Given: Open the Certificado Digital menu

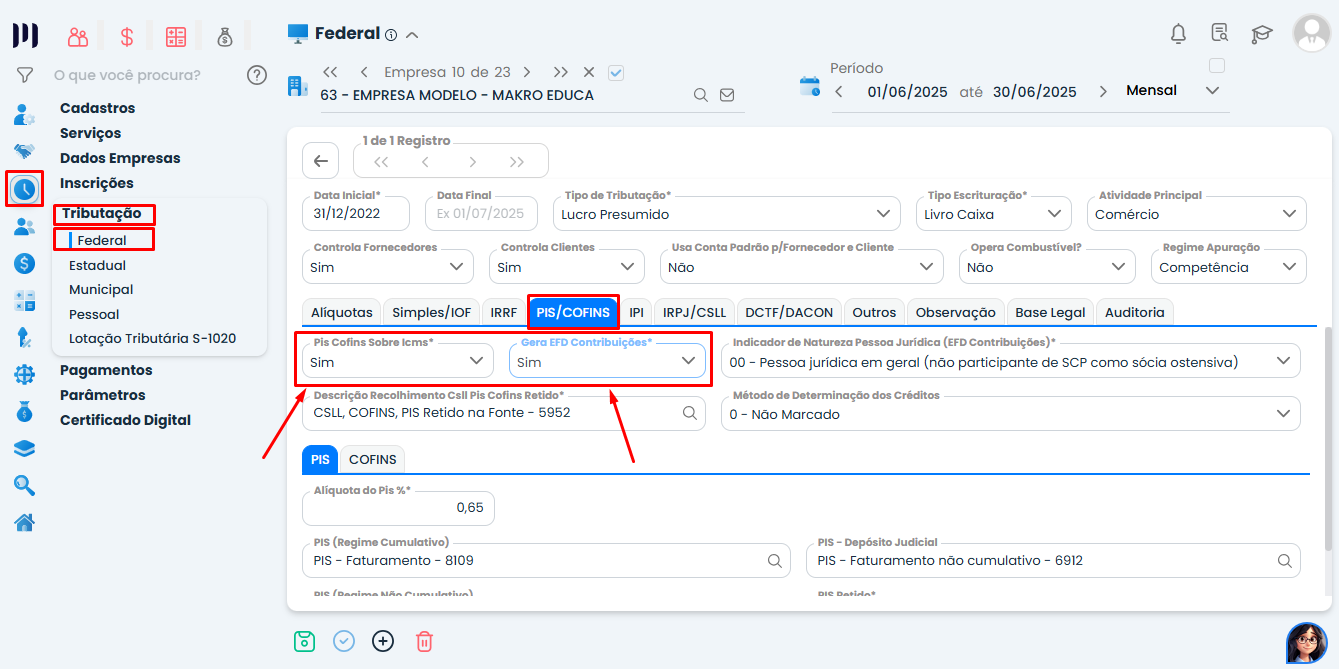Looking at the screenshot, I should tap(125, 420).
